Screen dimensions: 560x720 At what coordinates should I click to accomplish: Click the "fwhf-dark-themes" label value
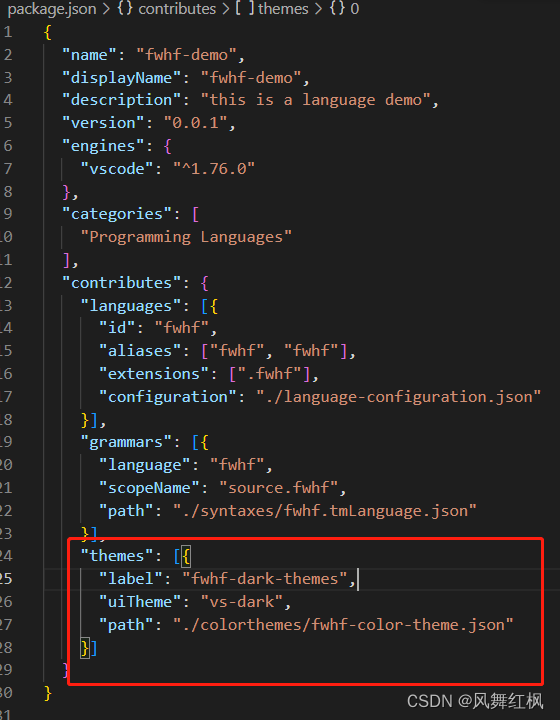tap(265, 579)
